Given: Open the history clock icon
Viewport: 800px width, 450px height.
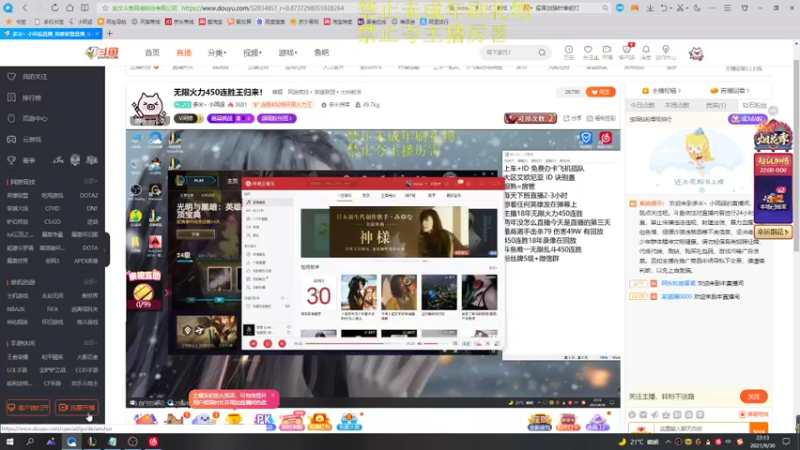Looking at the screenshot, I should 568,52.
